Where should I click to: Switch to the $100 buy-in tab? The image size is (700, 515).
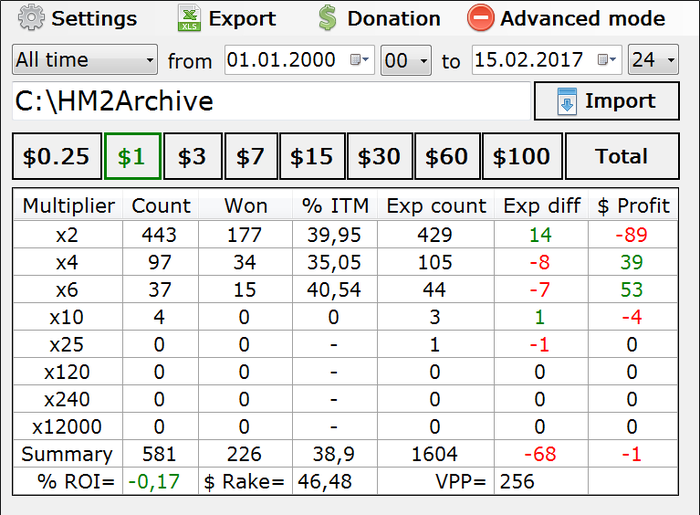[521, 156]
